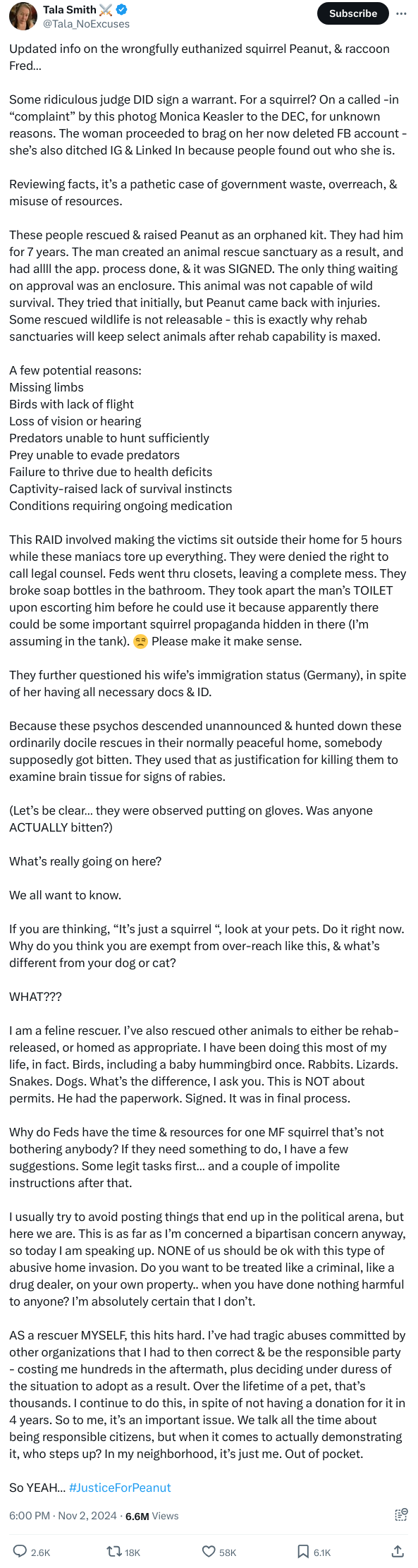Open the three-dot more options menu
418x1568 pixels.
point(401,13)
